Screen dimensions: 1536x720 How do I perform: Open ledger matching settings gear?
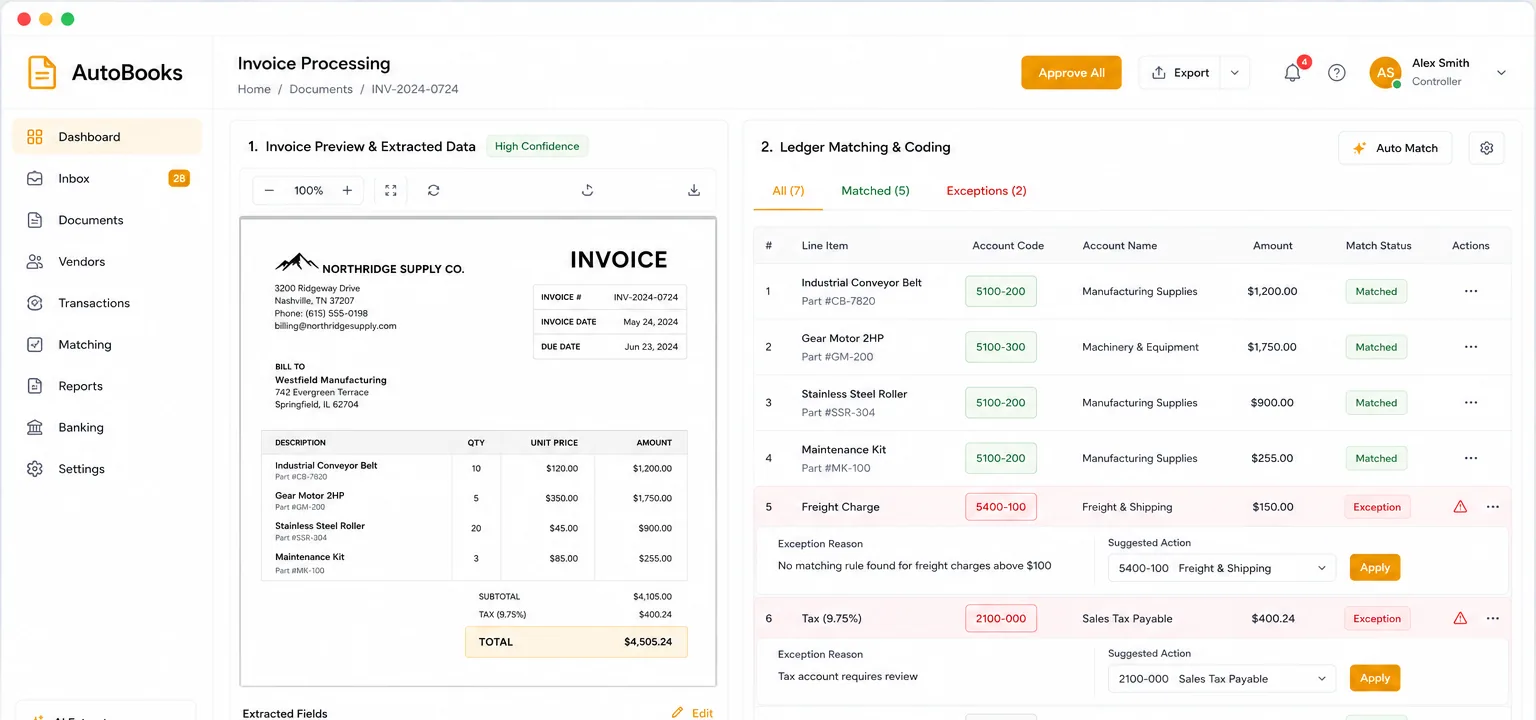[x=1486, y=148]
